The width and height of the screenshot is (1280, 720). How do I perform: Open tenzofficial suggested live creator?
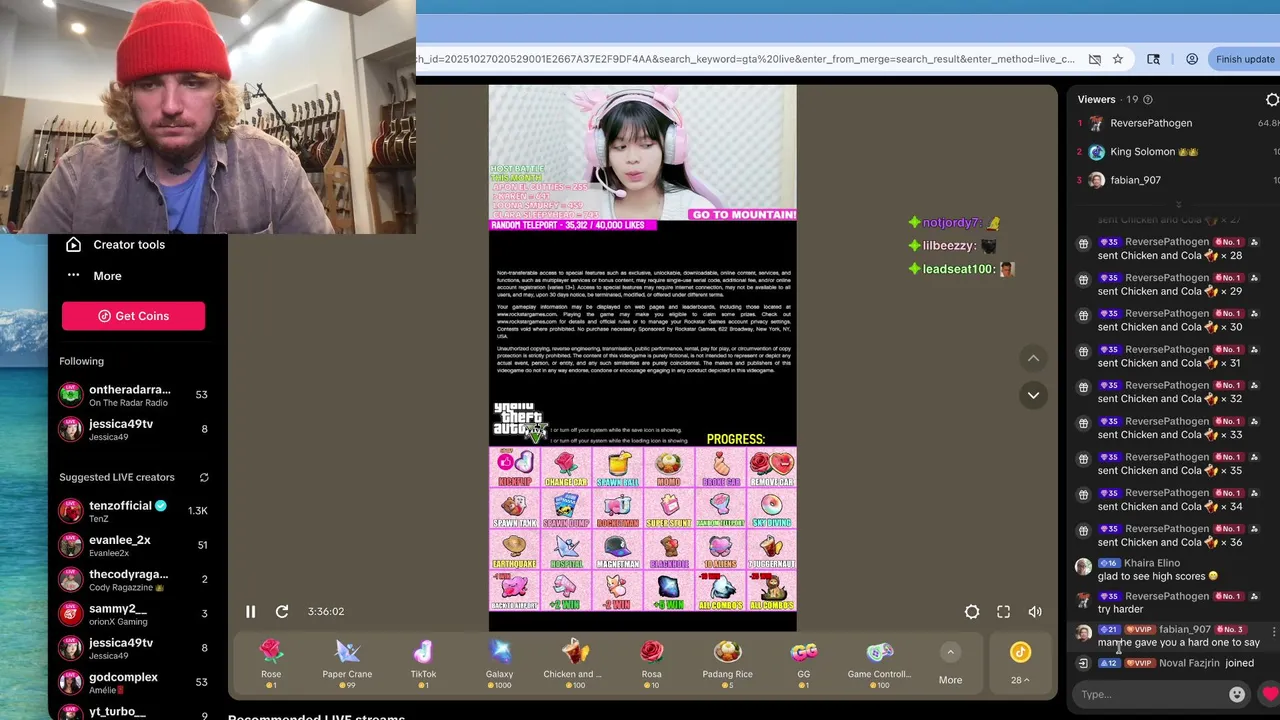tap(133, 511)
